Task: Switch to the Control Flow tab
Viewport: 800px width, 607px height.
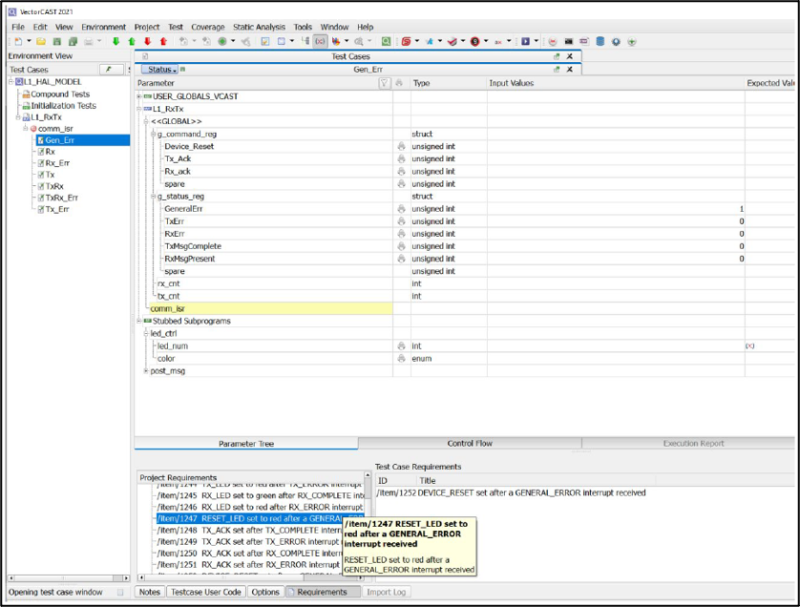Action: [x=469, y=443]
